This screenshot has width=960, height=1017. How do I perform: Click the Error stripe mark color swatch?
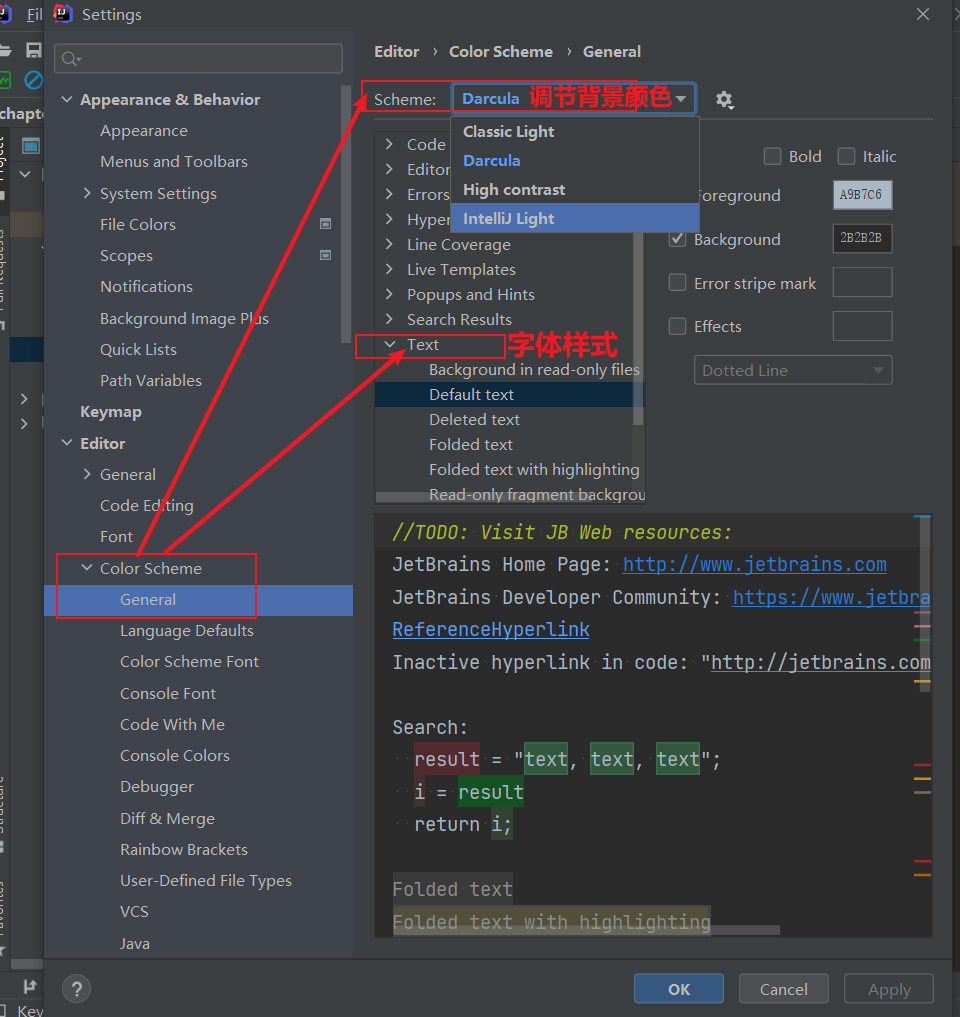tap(862, 282)
